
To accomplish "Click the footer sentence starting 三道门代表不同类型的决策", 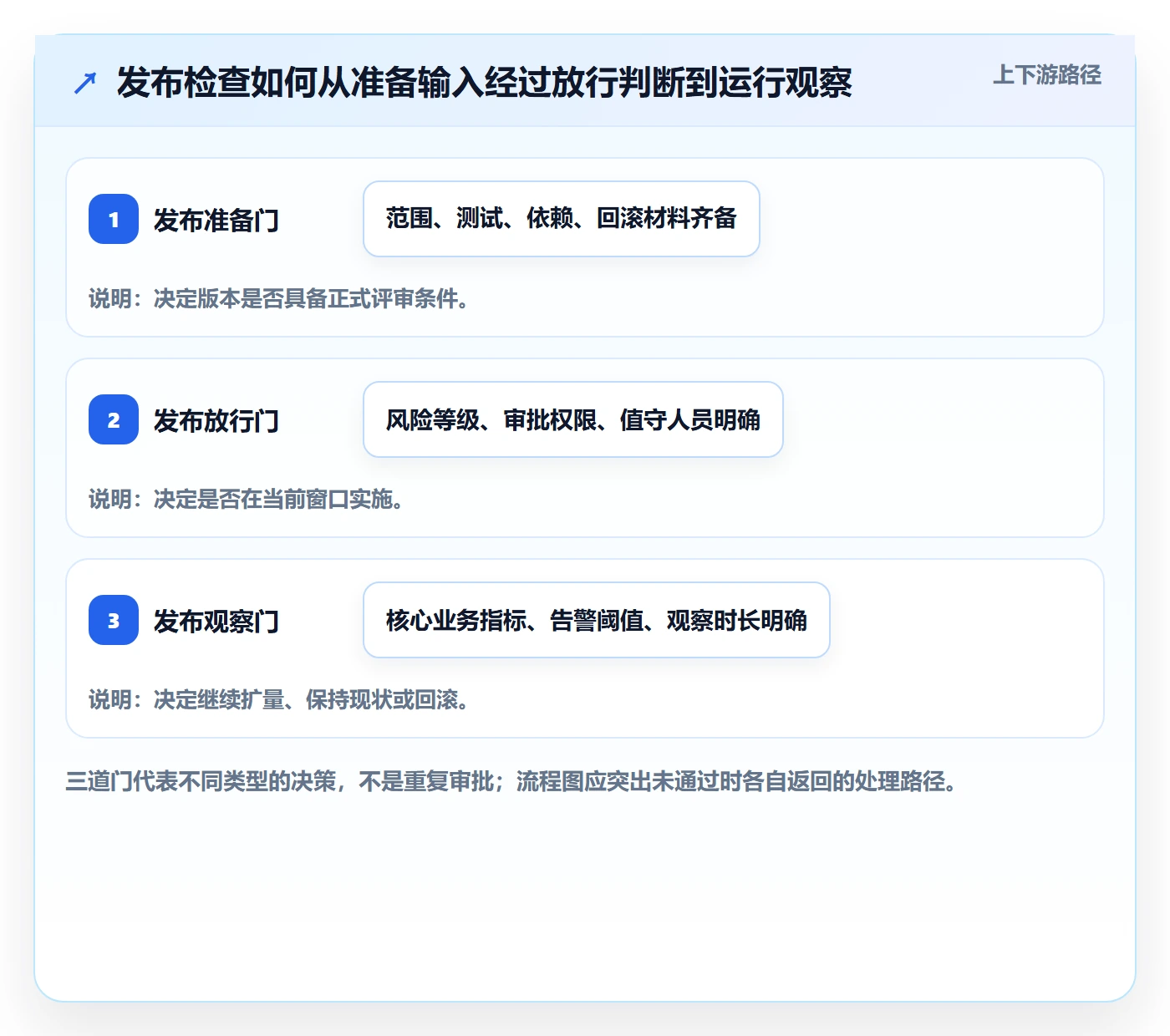I will [511, 781].
